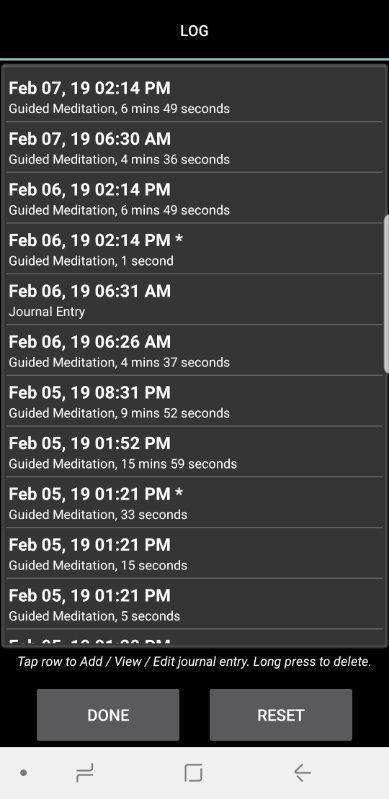Open recent apps navigation icon

tap(85, 774)
